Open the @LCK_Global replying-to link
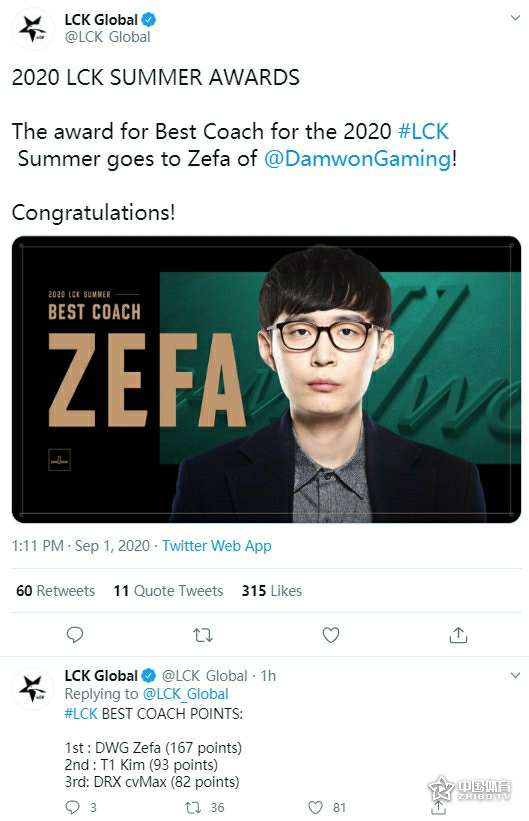Screen dimensions: 529x821 [x=186, y=694]
